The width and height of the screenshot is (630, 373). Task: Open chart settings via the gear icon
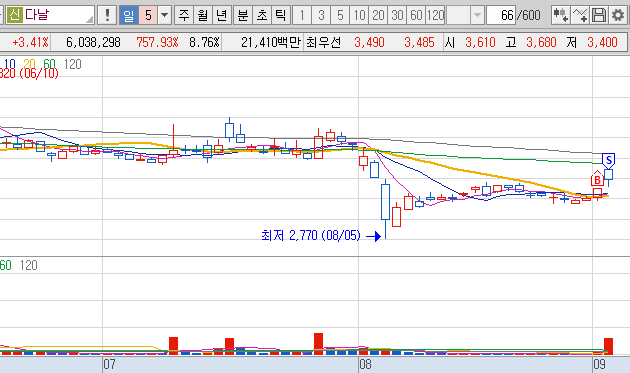(x=618, y=15)
